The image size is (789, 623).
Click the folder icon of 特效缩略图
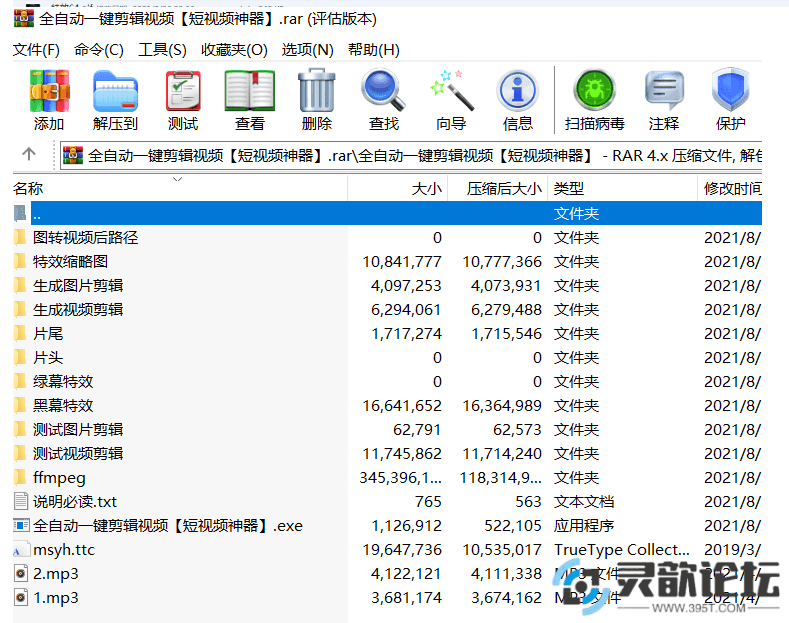click(20, 261)
